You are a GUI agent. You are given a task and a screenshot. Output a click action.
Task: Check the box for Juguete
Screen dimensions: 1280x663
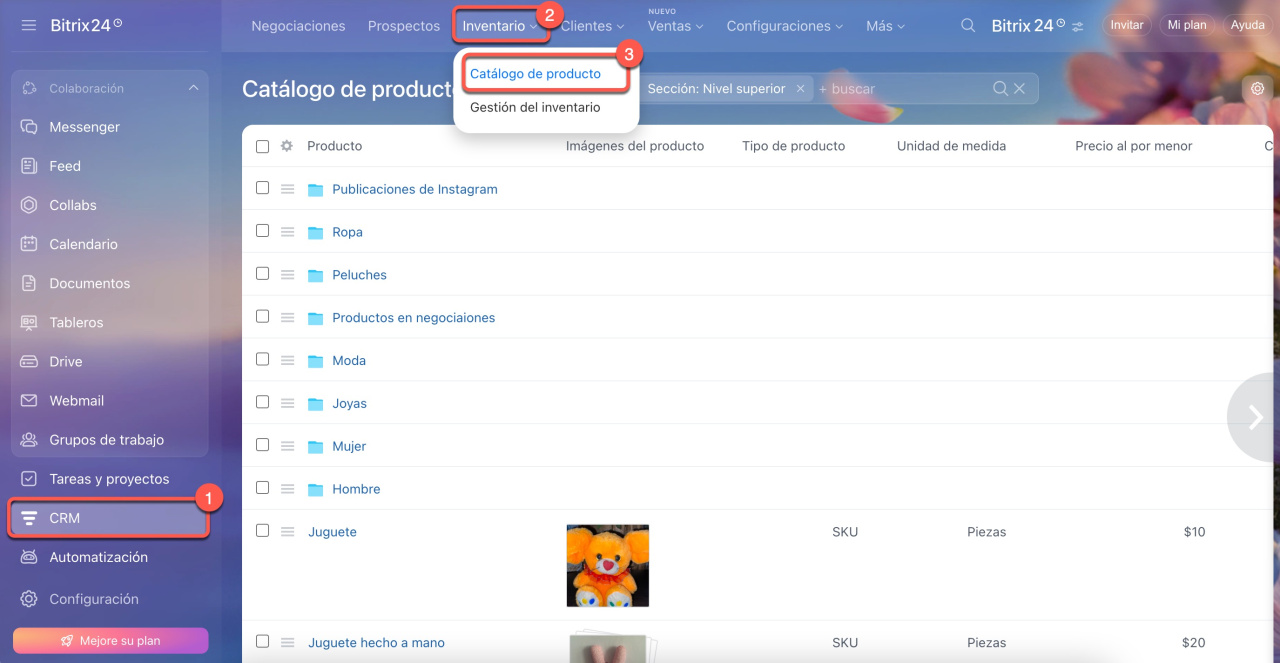[x=262, y=531]
